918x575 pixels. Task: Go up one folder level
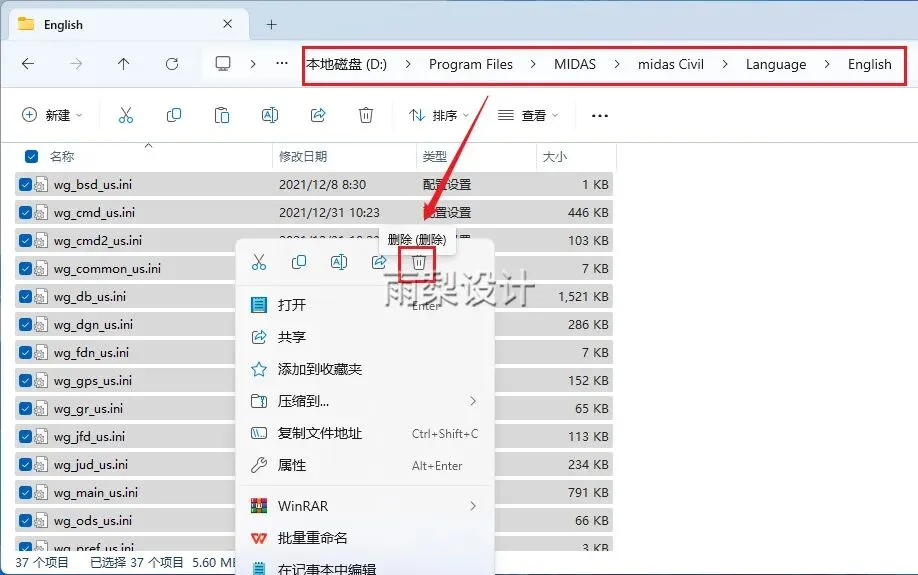point(124,64)
